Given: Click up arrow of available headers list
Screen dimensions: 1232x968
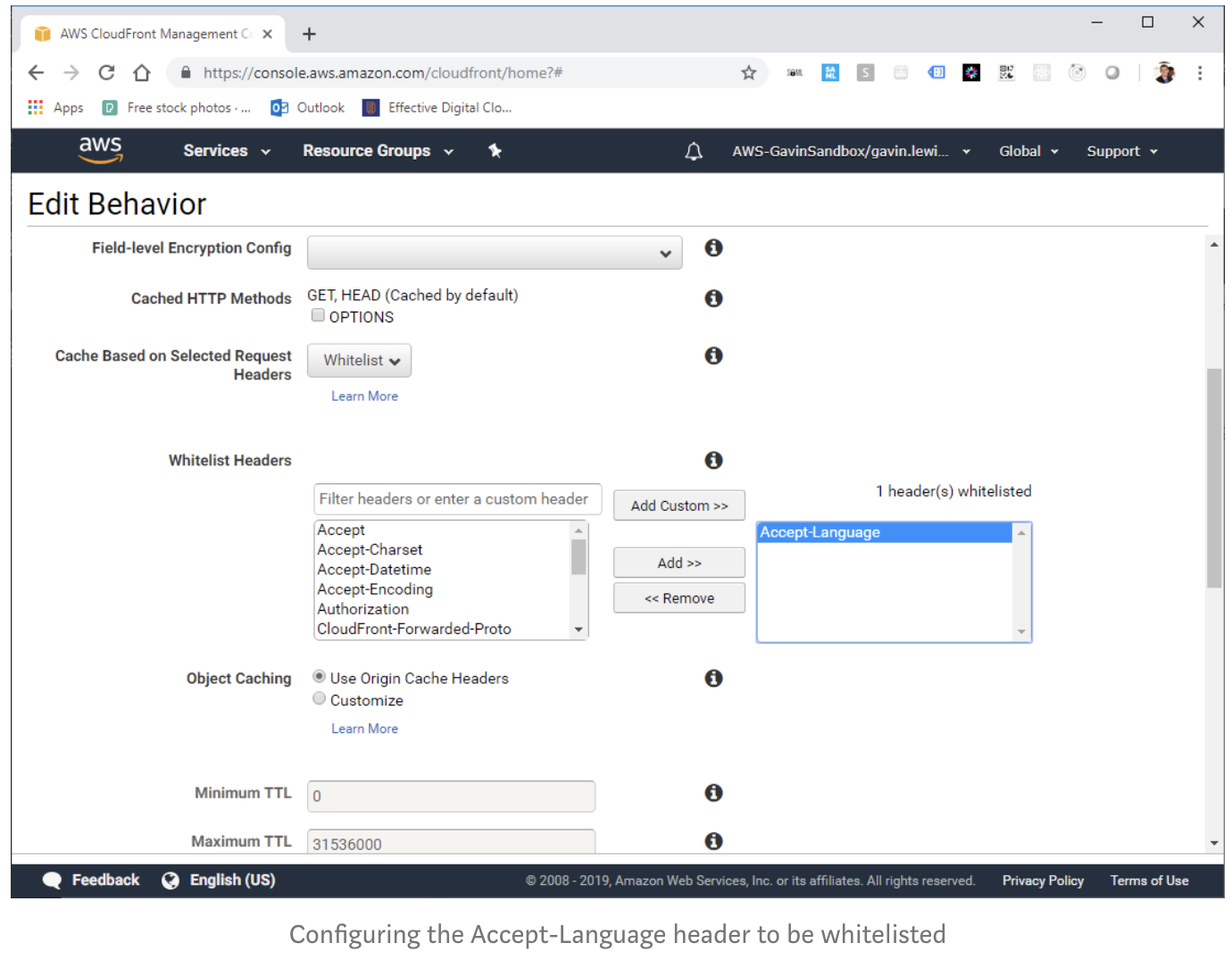Looking at the screenshot, I should 579,530.
